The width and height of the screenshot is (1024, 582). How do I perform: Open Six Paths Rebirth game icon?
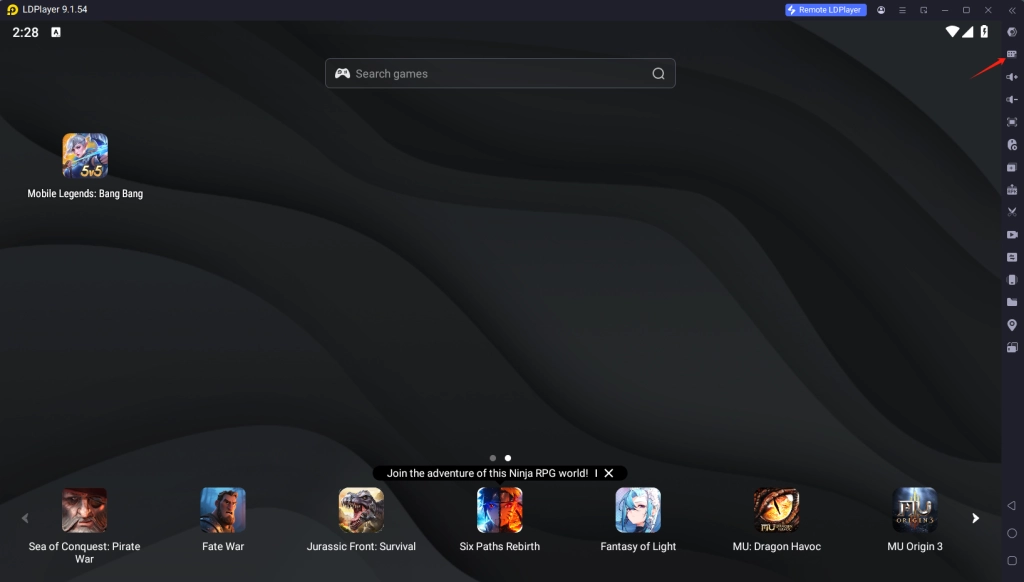point(500,510)
